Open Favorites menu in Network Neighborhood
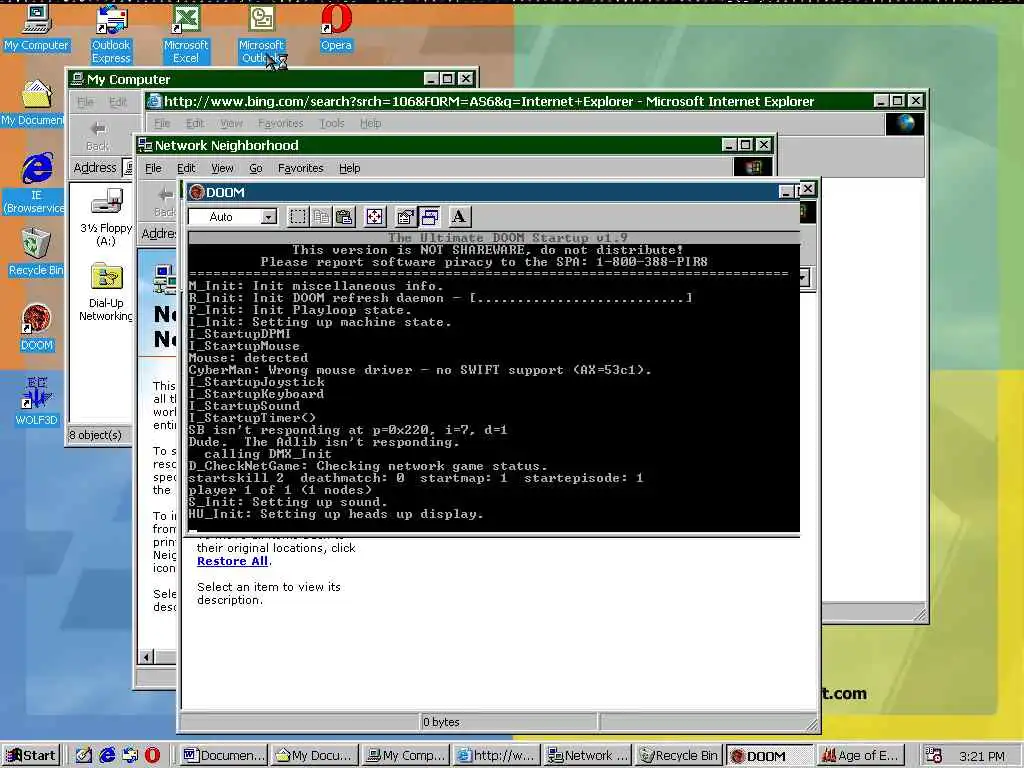1024x768 pixels. tap(300, 168)
